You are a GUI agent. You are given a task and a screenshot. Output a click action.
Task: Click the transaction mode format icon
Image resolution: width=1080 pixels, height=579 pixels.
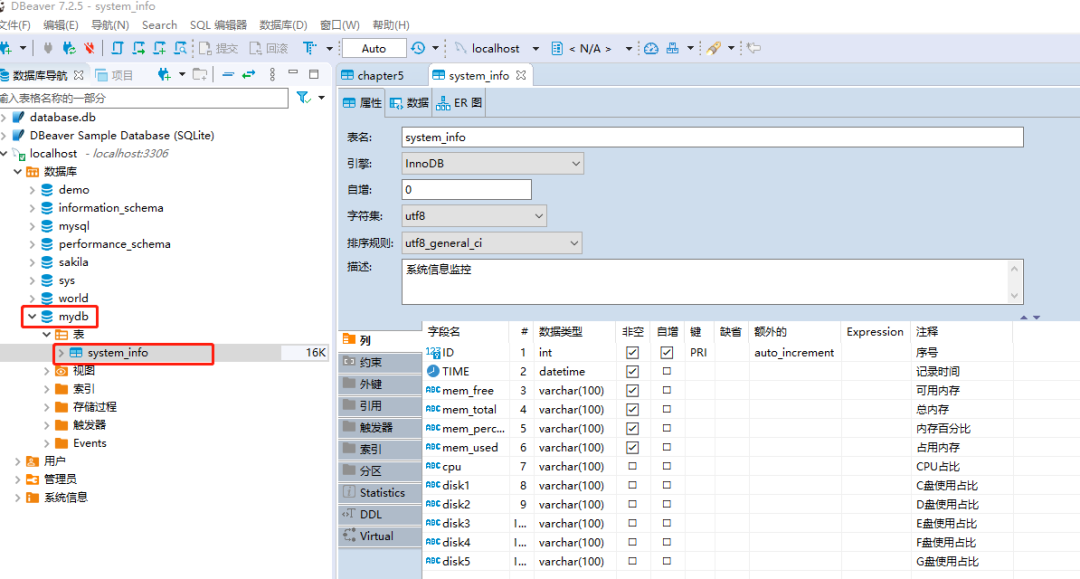pos(310,48)
